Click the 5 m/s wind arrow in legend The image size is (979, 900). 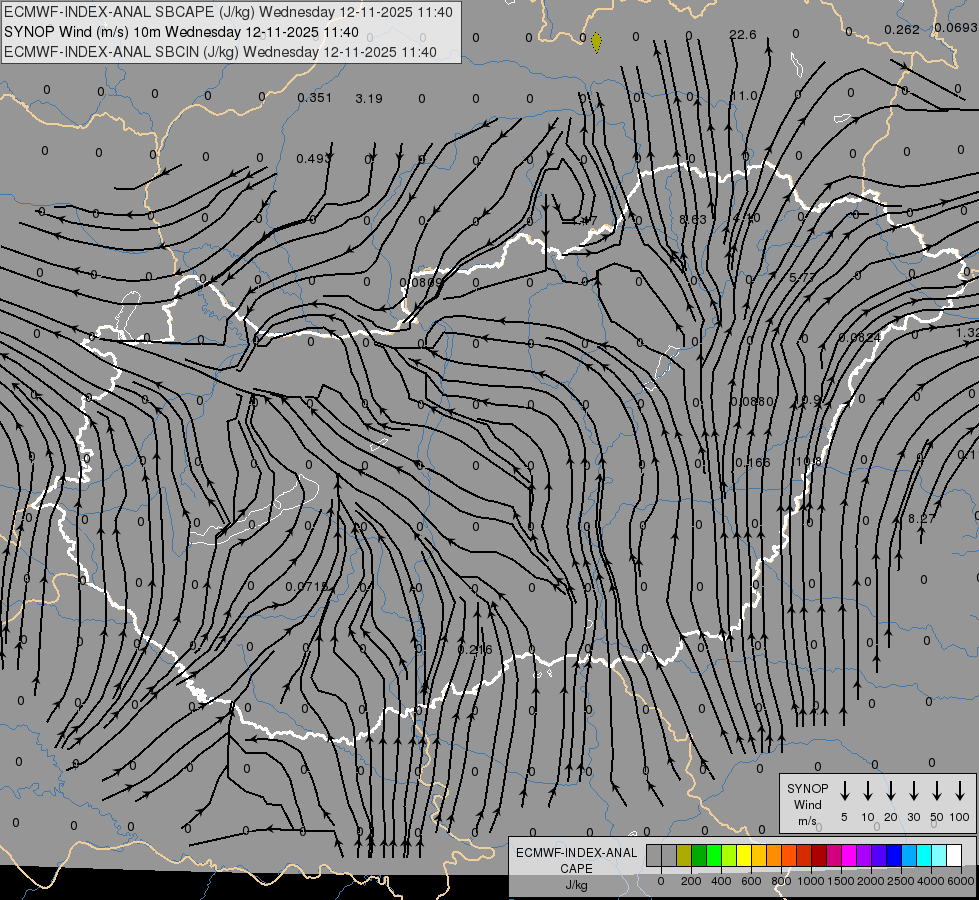coord(844,790)
